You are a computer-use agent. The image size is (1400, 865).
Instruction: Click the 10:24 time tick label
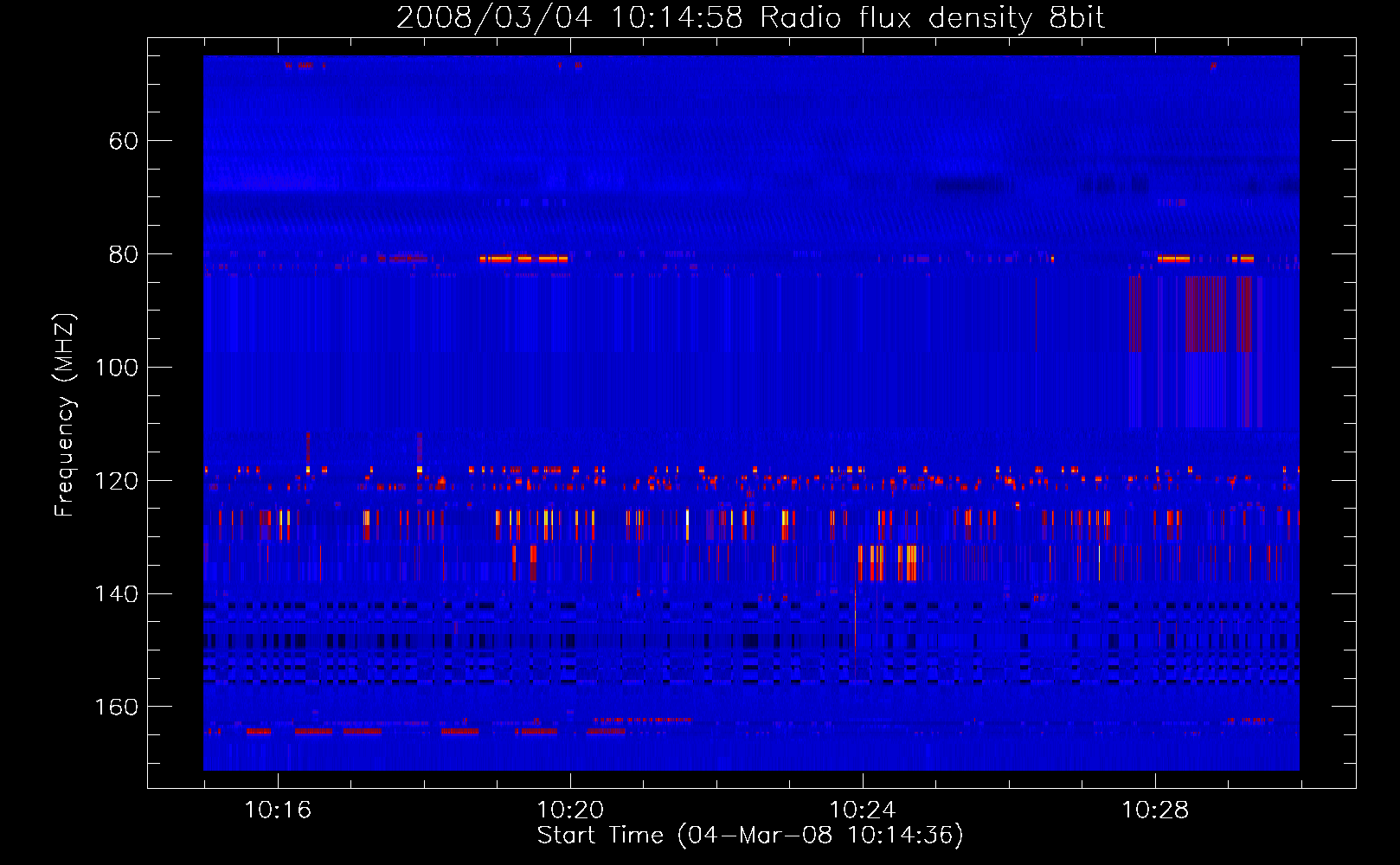(x=863, y=811)
